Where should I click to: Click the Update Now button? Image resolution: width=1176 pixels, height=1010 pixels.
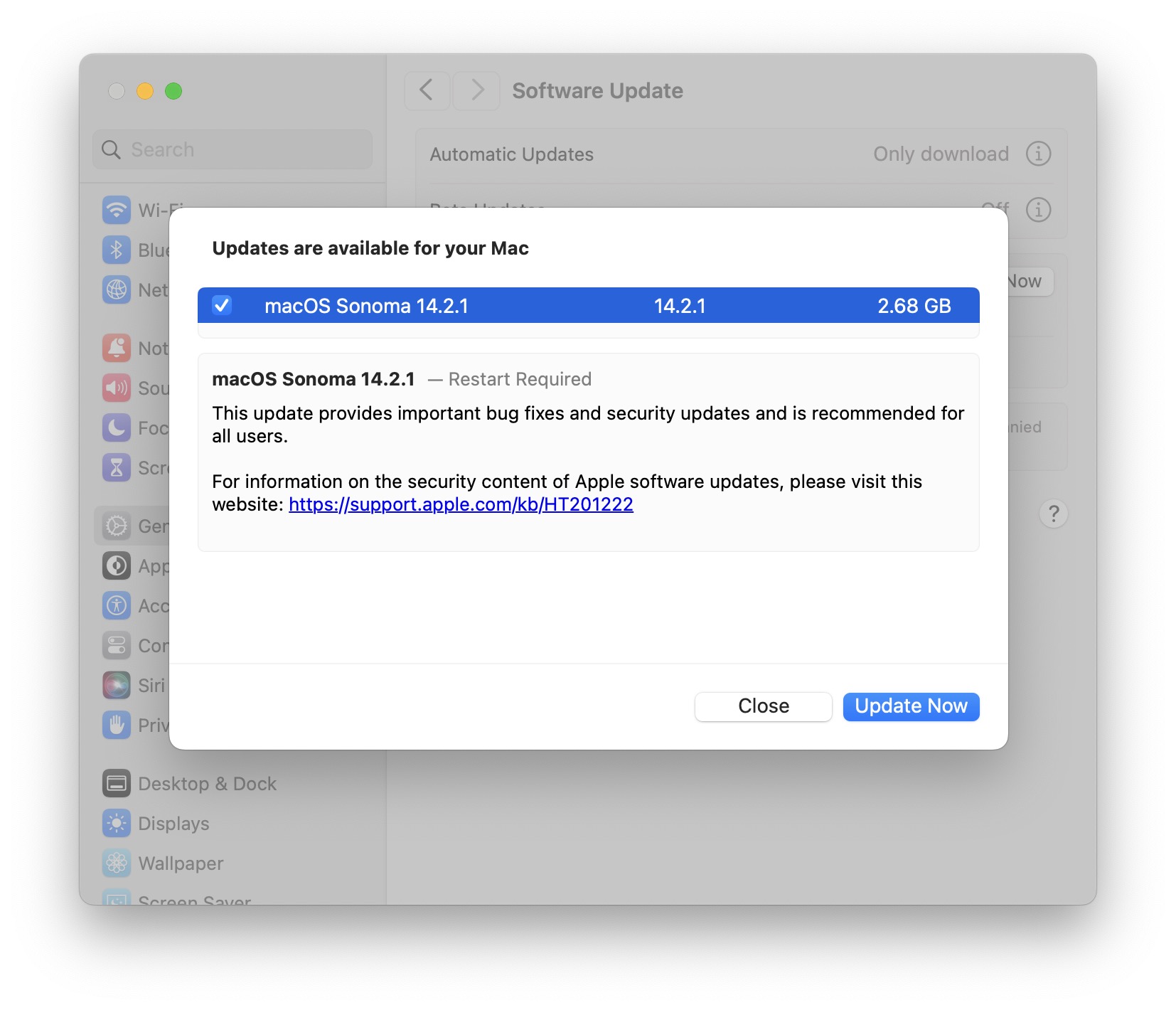click(911, 706)
